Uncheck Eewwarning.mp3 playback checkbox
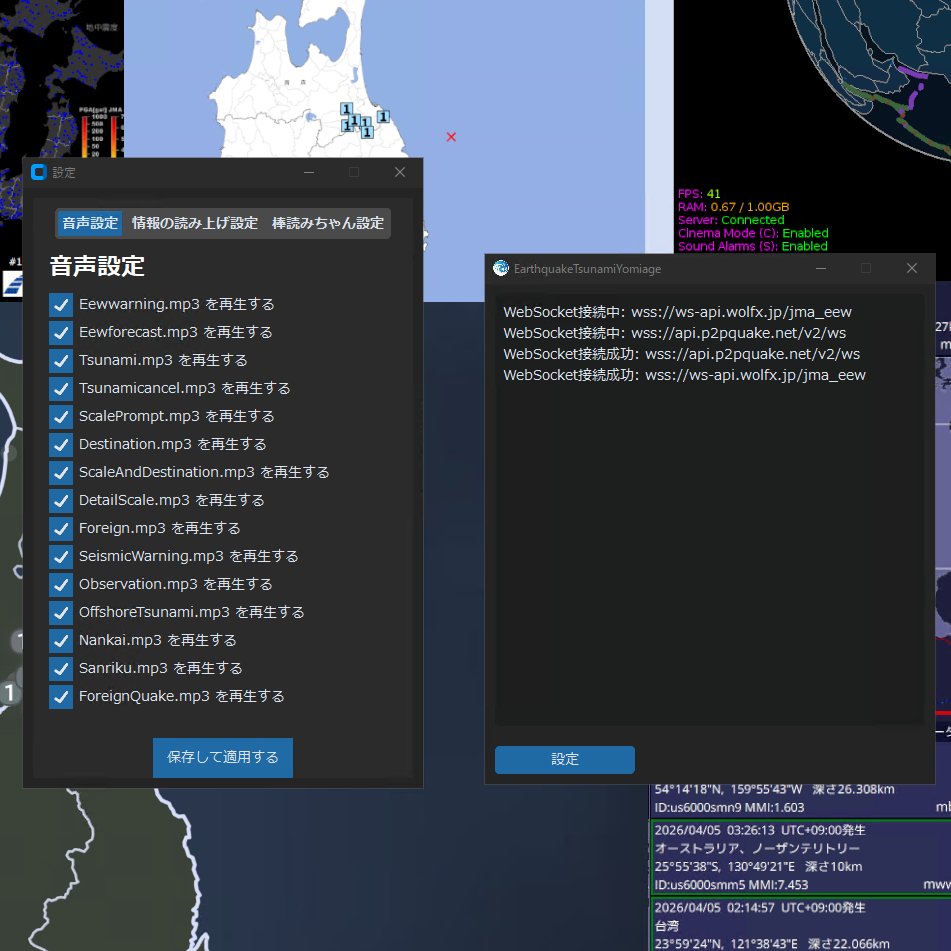The width and height of the screenshot is (951, 951). (x=61, y=304)
